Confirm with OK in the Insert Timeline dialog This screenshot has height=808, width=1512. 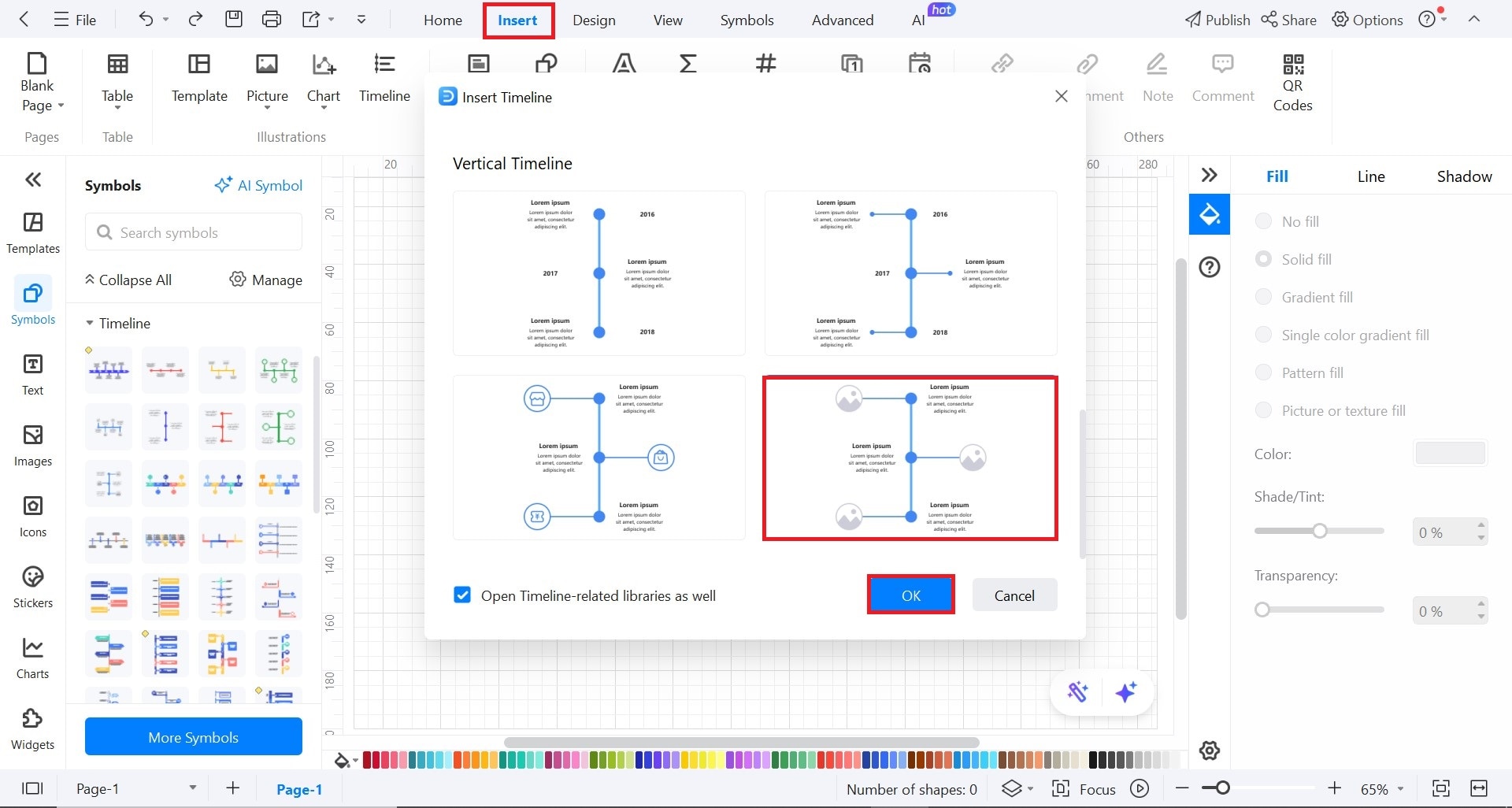point(911,595)
